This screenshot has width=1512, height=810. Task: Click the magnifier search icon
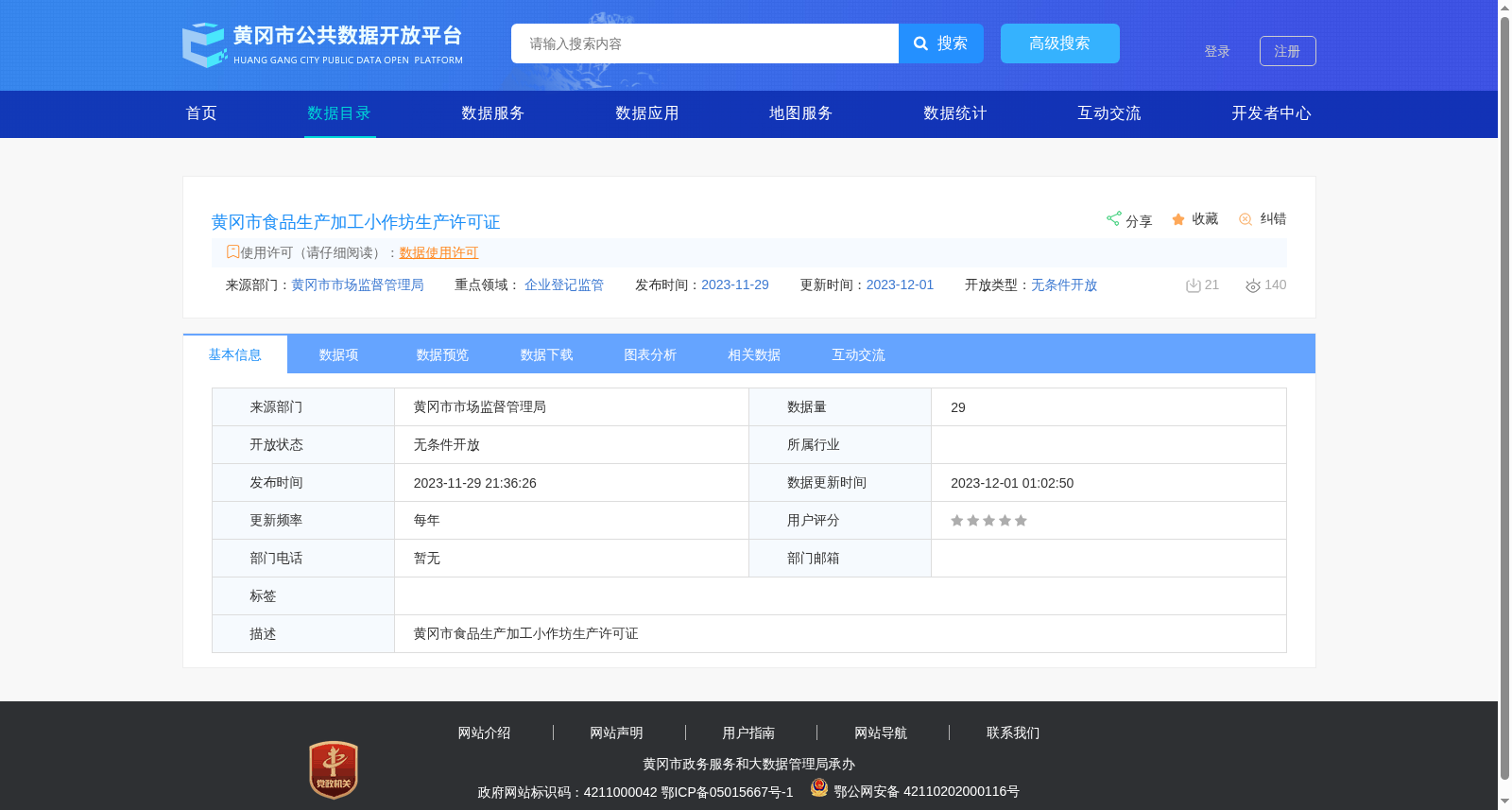[x=920, y=43]
